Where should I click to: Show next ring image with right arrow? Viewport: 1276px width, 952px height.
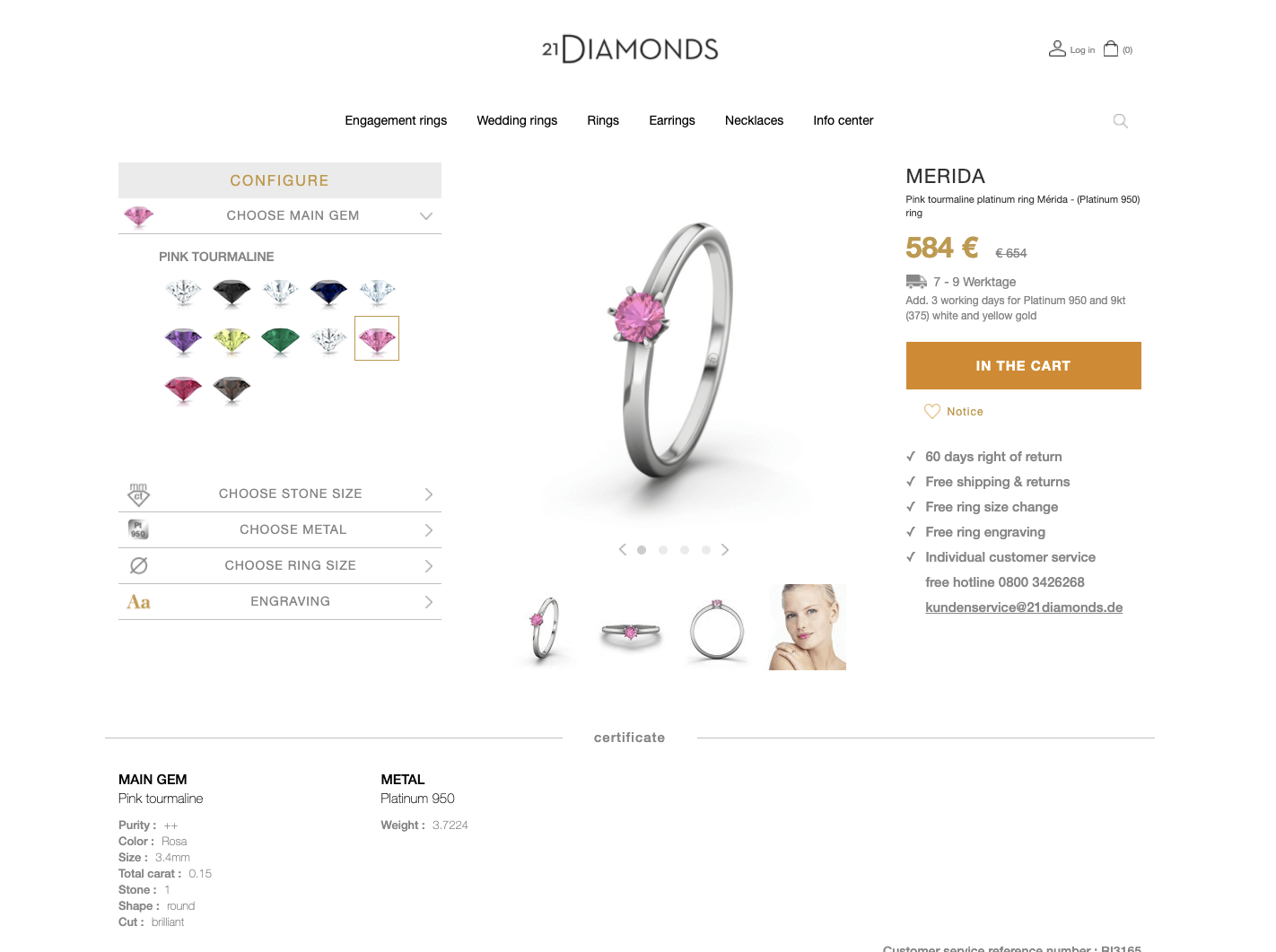pyautogui.click(x=725, y=550)
